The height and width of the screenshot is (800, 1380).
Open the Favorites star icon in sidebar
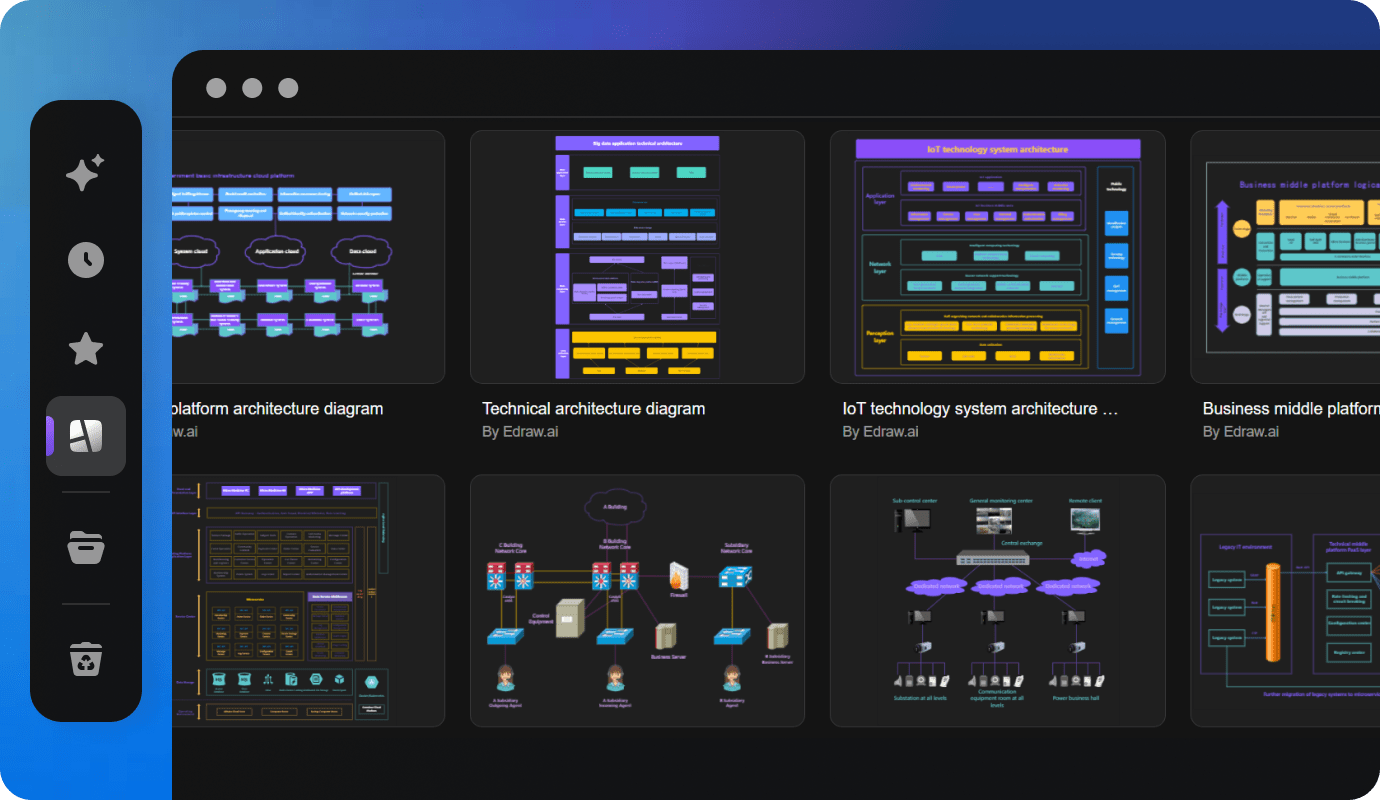85,349
